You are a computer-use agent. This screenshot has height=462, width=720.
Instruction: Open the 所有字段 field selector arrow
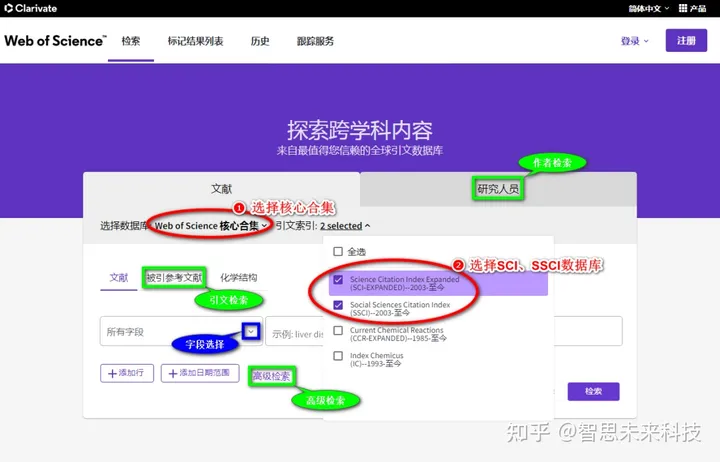251,331
